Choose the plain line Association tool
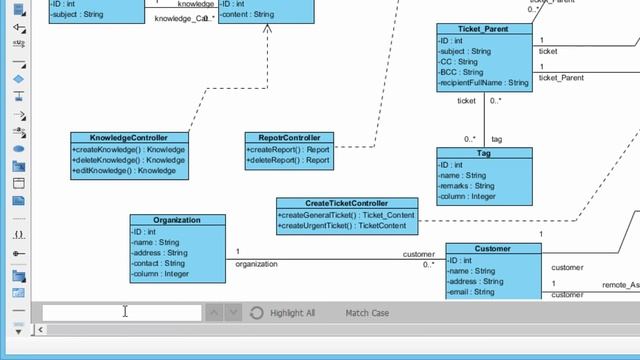 19,64
